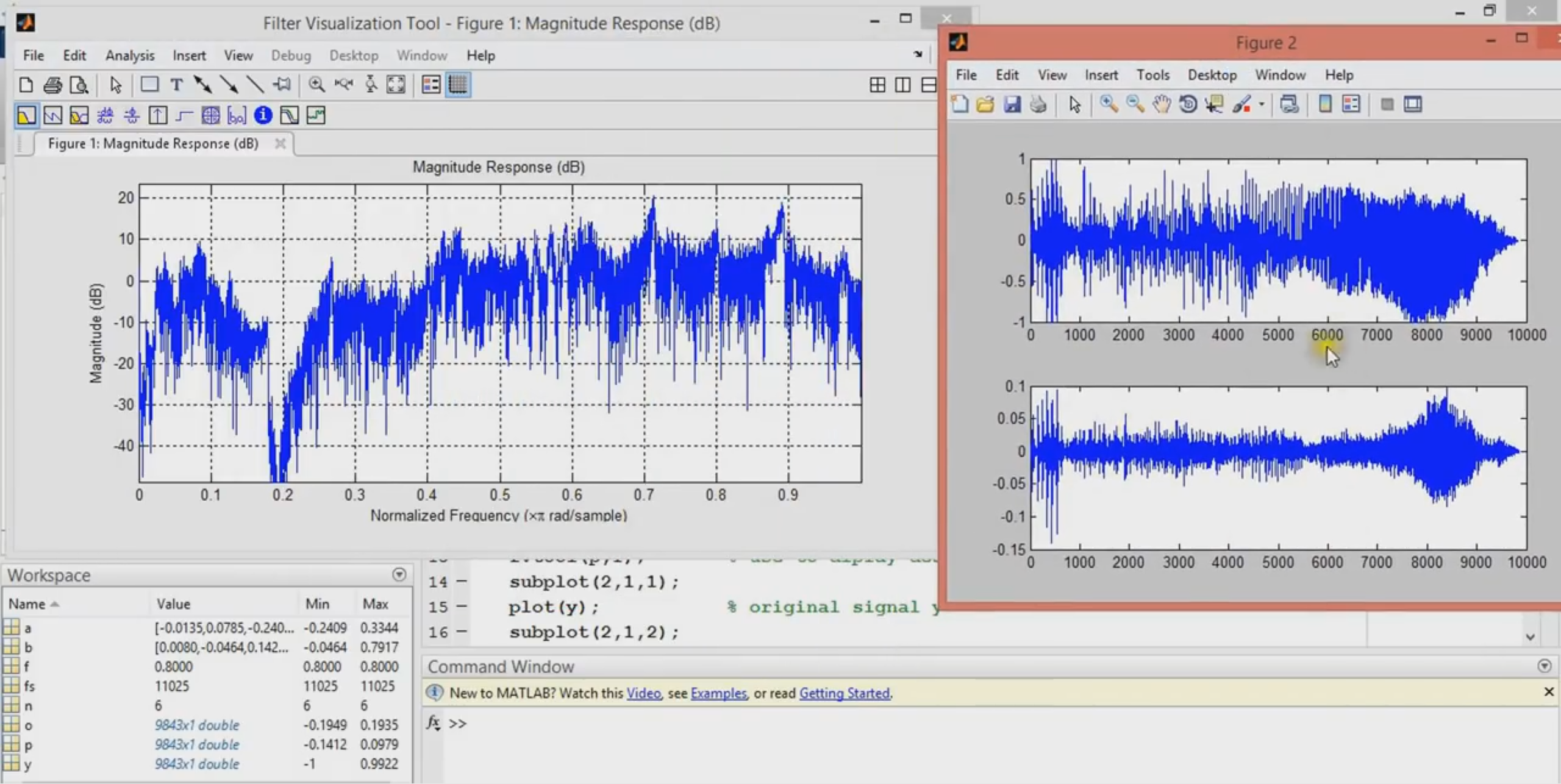The height and width of the screenshot is (784, 1561).
Task: Close the Figure 1 Magnitude Response tab
Action: [x=280, y=143]
